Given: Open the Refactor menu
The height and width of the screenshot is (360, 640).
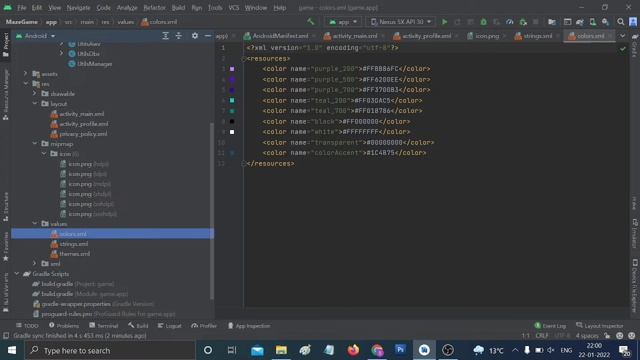Looking at the screenshot, I should tap(154, 7).
